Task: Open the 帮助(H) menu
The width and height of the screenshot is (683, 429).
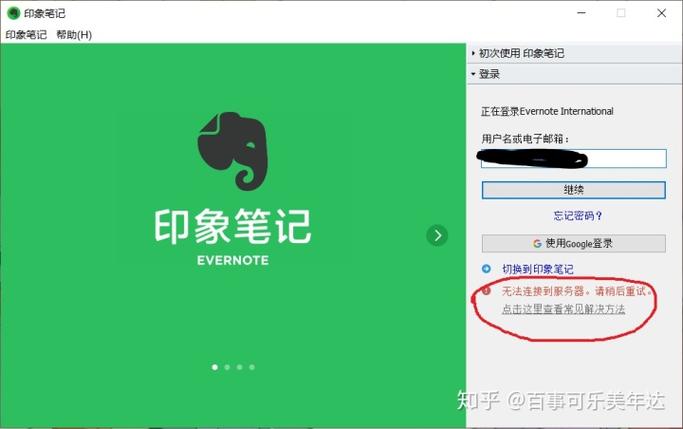Action: [74, 35]
